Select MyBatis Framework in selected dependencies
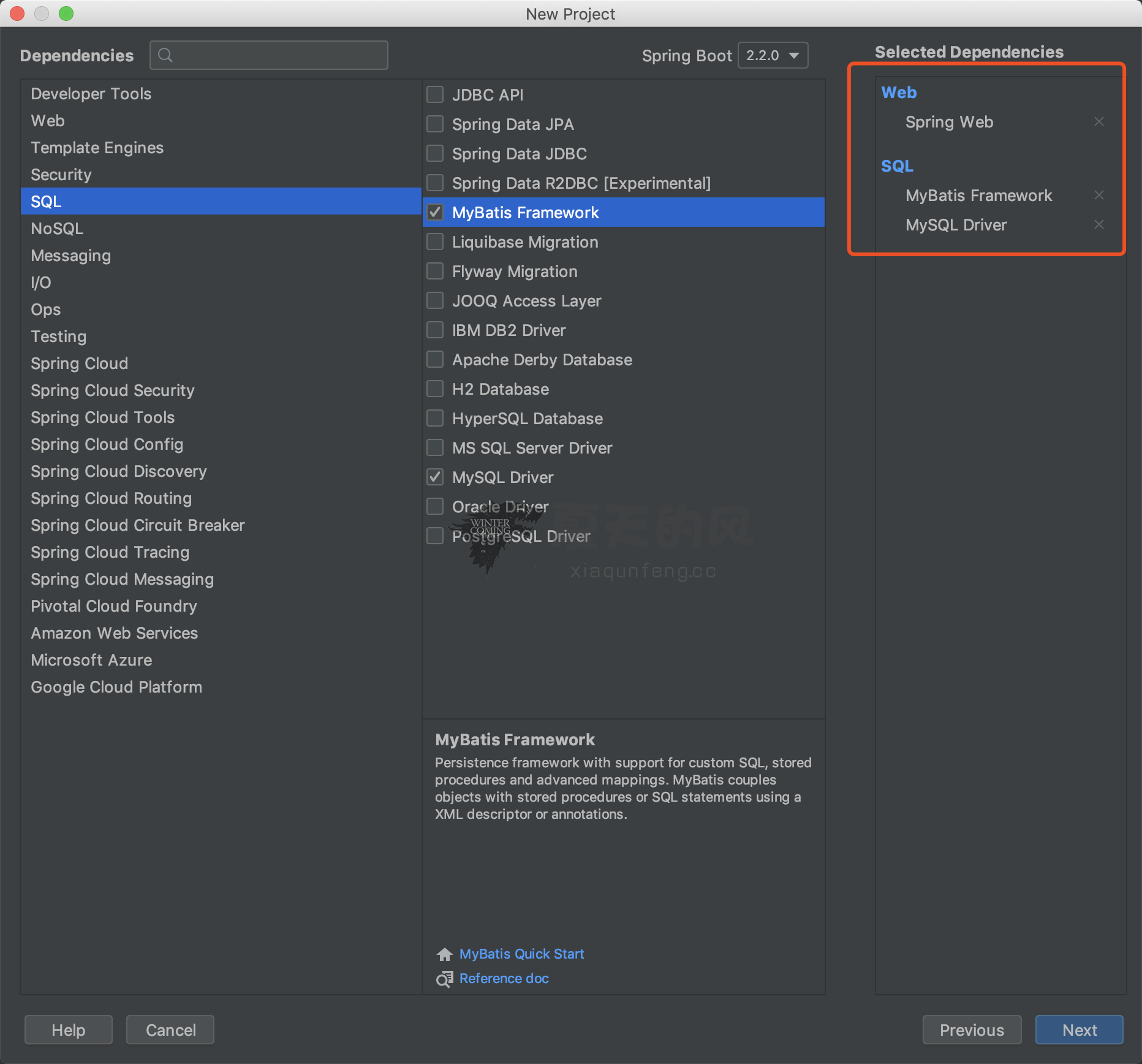The height and width of the screenshot is (1064, 1142). [978, 196]
